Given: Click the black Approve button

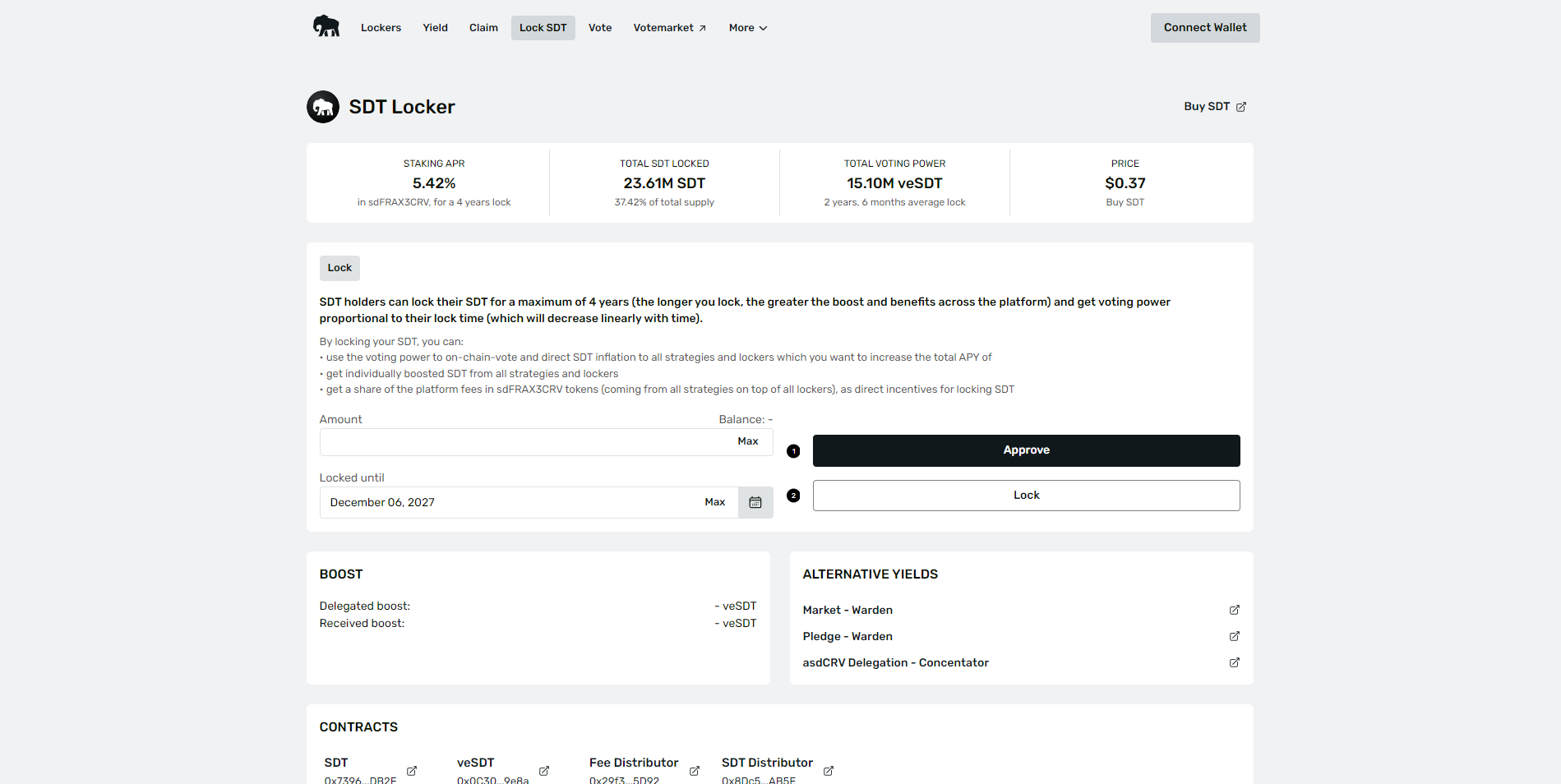Looking at the screenshot, I should point(1026,450).
